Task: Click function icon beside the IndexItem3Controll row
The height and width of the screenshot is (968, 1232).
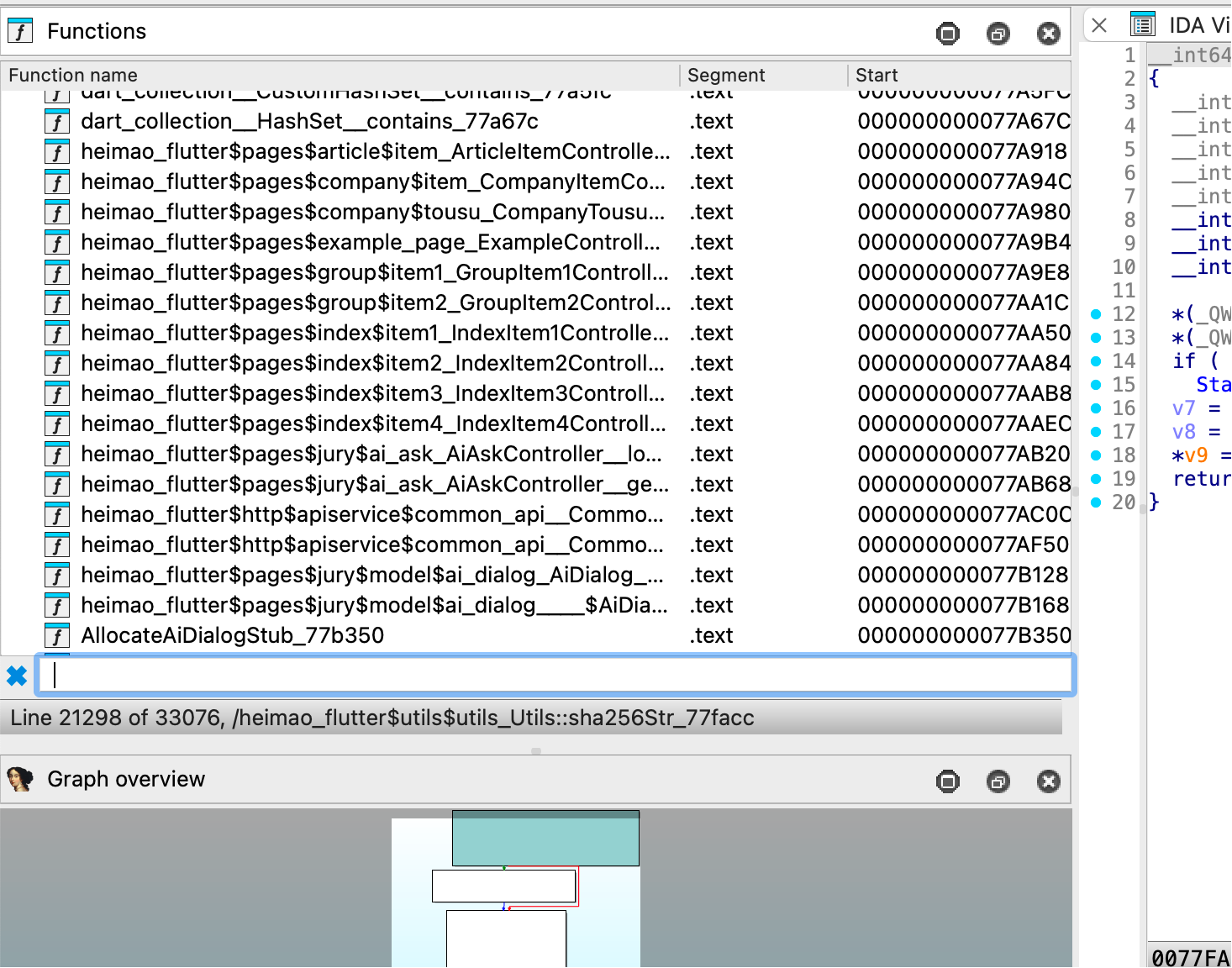Action: pyautogui.click(x=56, y=394)
